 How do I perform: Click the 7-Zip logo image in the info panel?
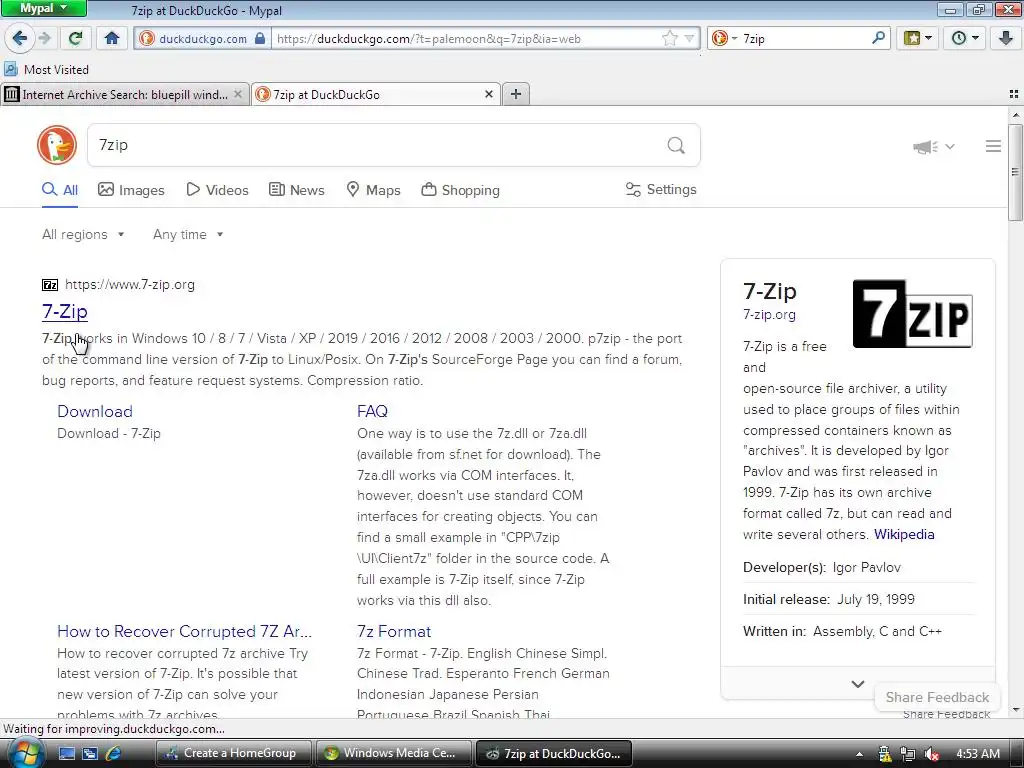(x=912, y=313)
